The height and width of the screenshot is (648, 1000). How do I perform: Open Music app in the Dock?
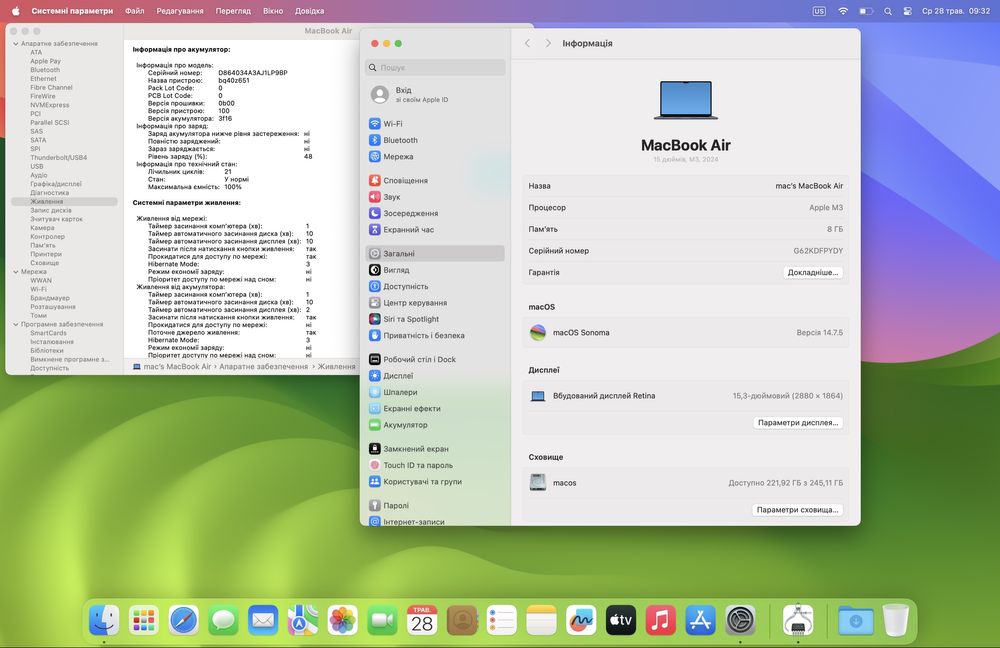point(661,620)
